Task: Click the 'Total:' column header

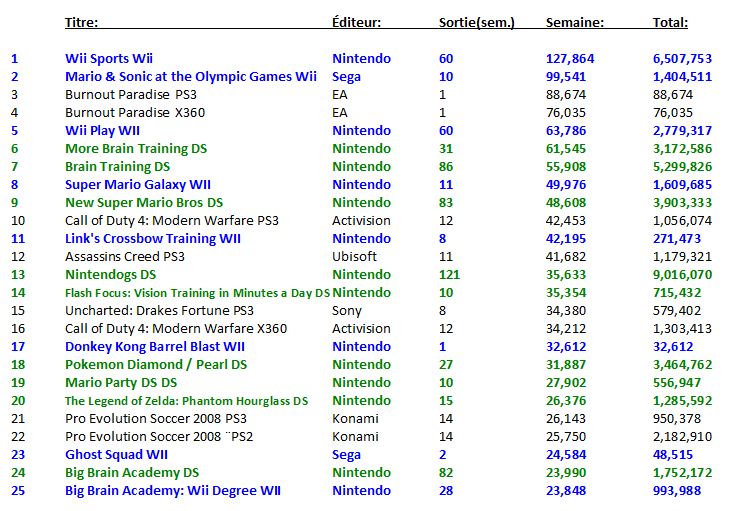Action: [670, 22]
